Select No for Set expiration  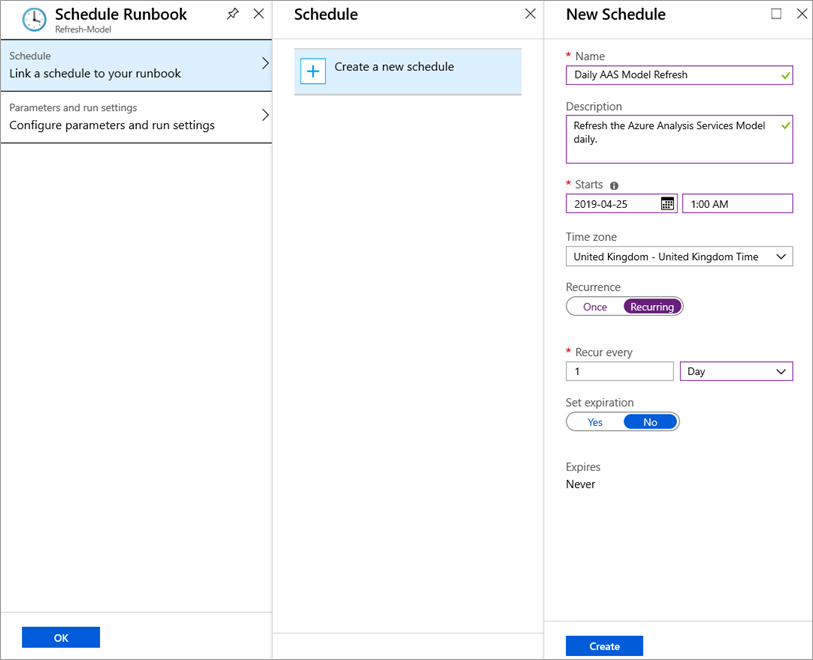pos(650,422)
